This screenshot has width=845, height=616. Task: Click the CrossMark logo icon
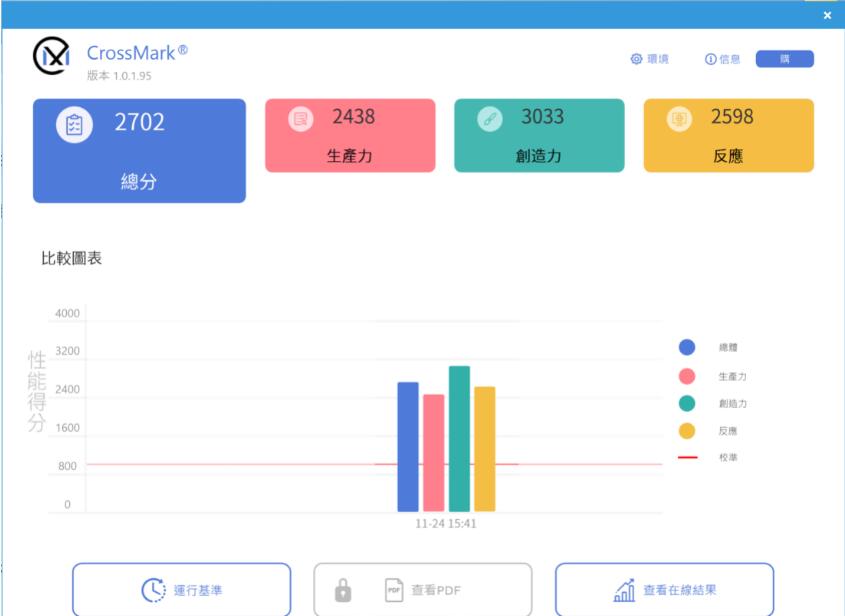pyautogui.click(x=52, y=57)
